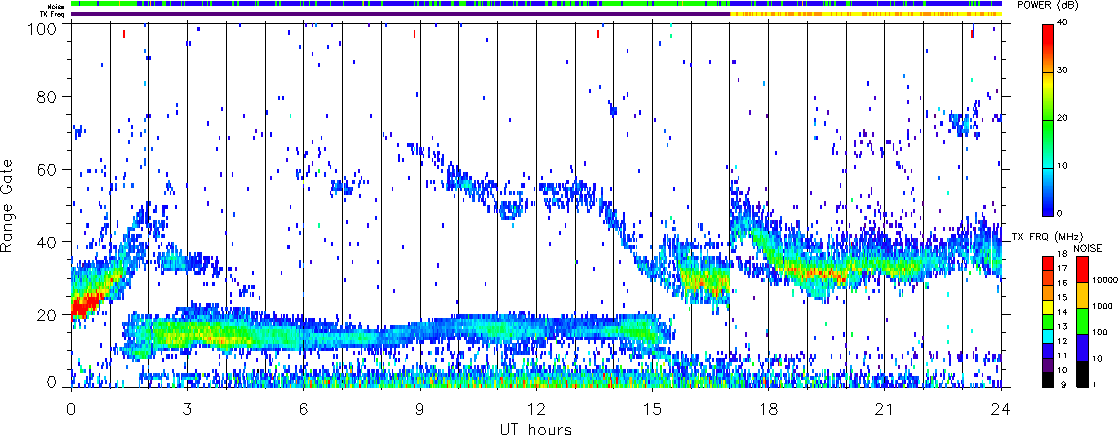Click the 18 label in TX FRQ legend
Screen dimensions: 1118x435
tap(1062, 254)
